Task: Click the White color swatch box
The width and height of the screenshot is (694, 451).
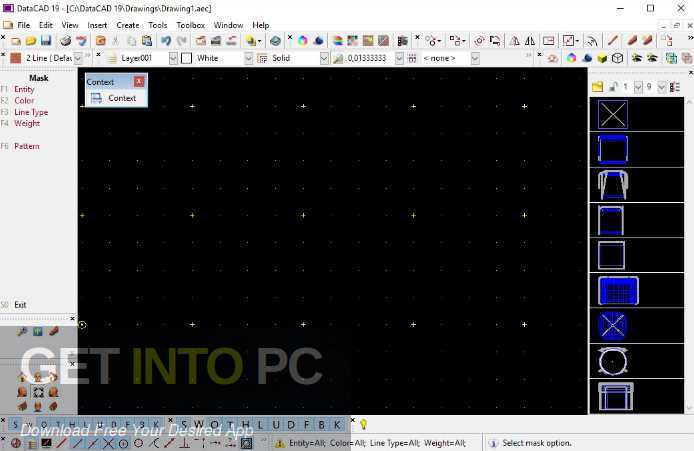Action: 187,58
